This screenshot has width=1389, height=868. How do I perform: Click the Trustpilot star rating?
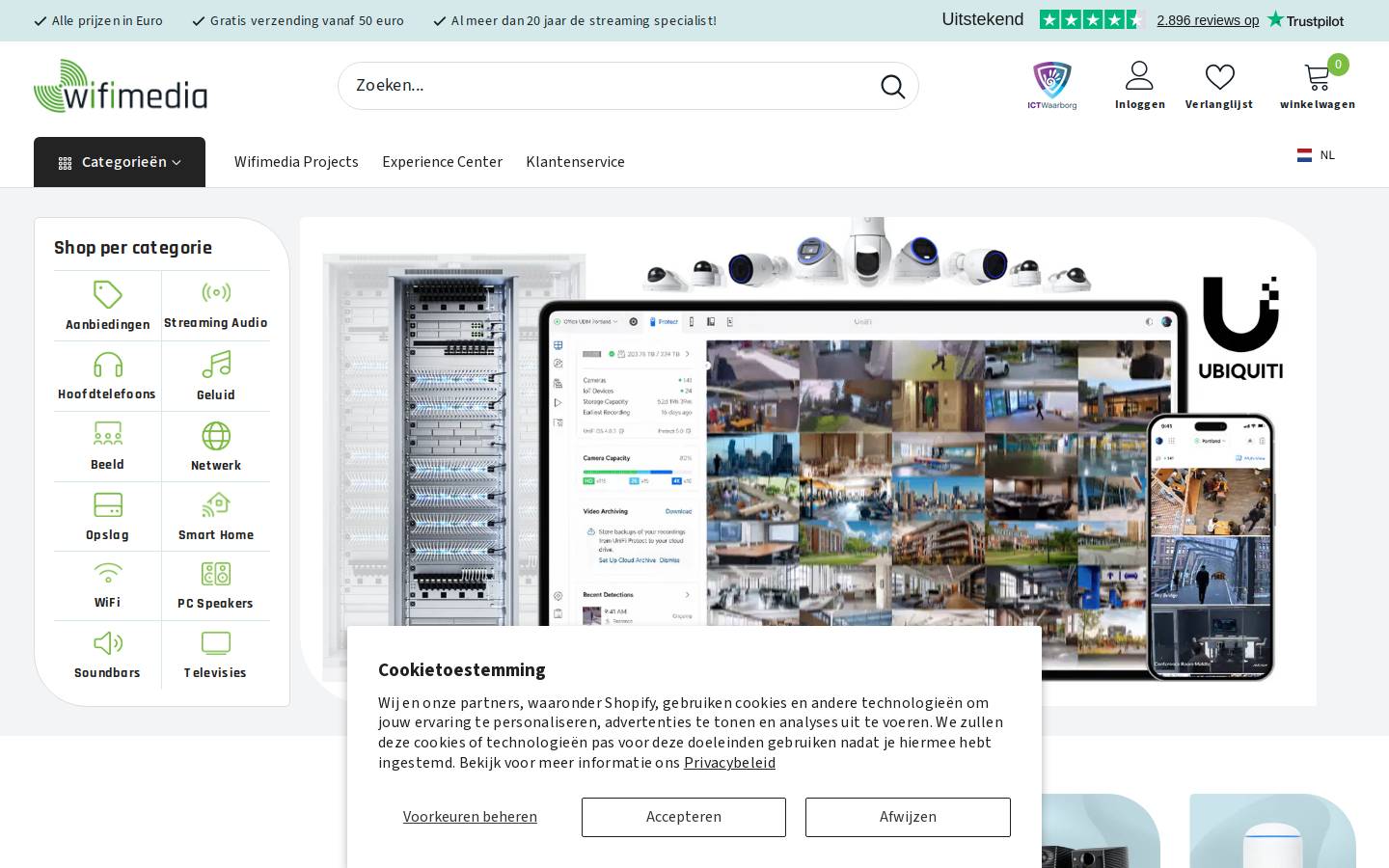click(x=1091, y=19)
